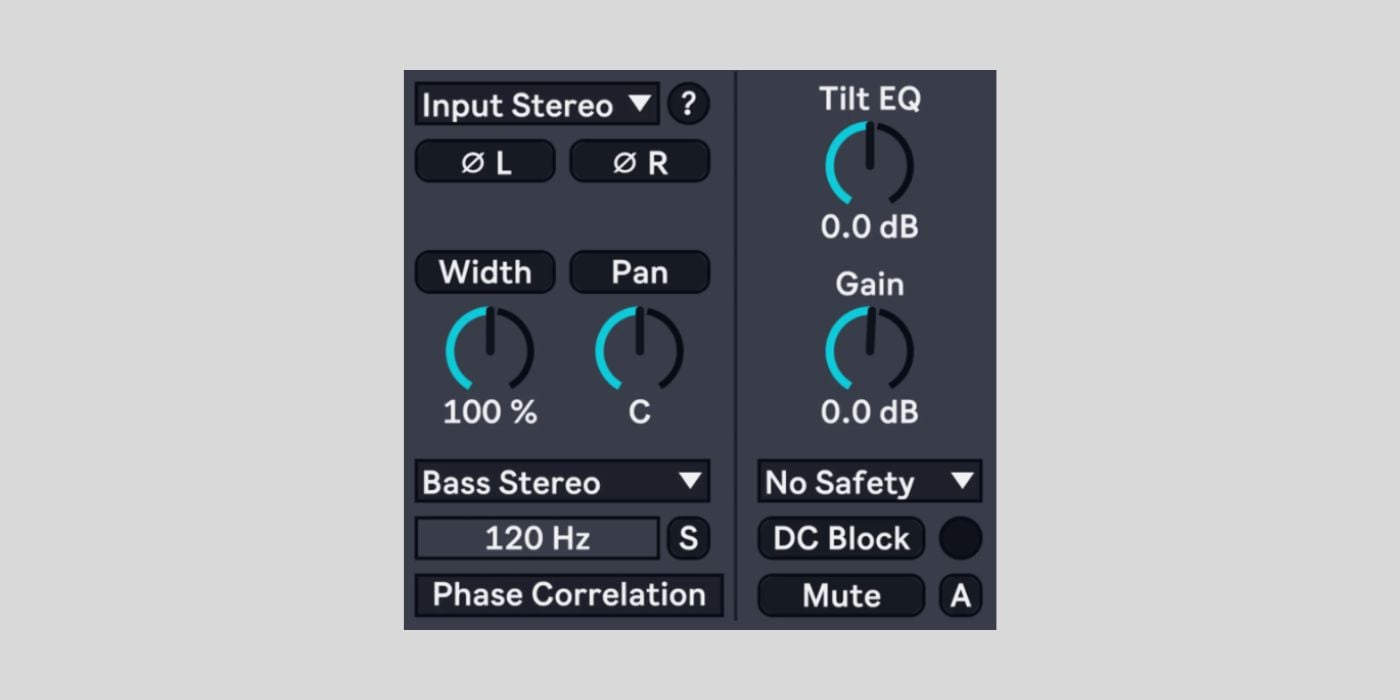Click the Tilt EQ knob
Viewport: 1400px width, 700px height.
[869, 164]
